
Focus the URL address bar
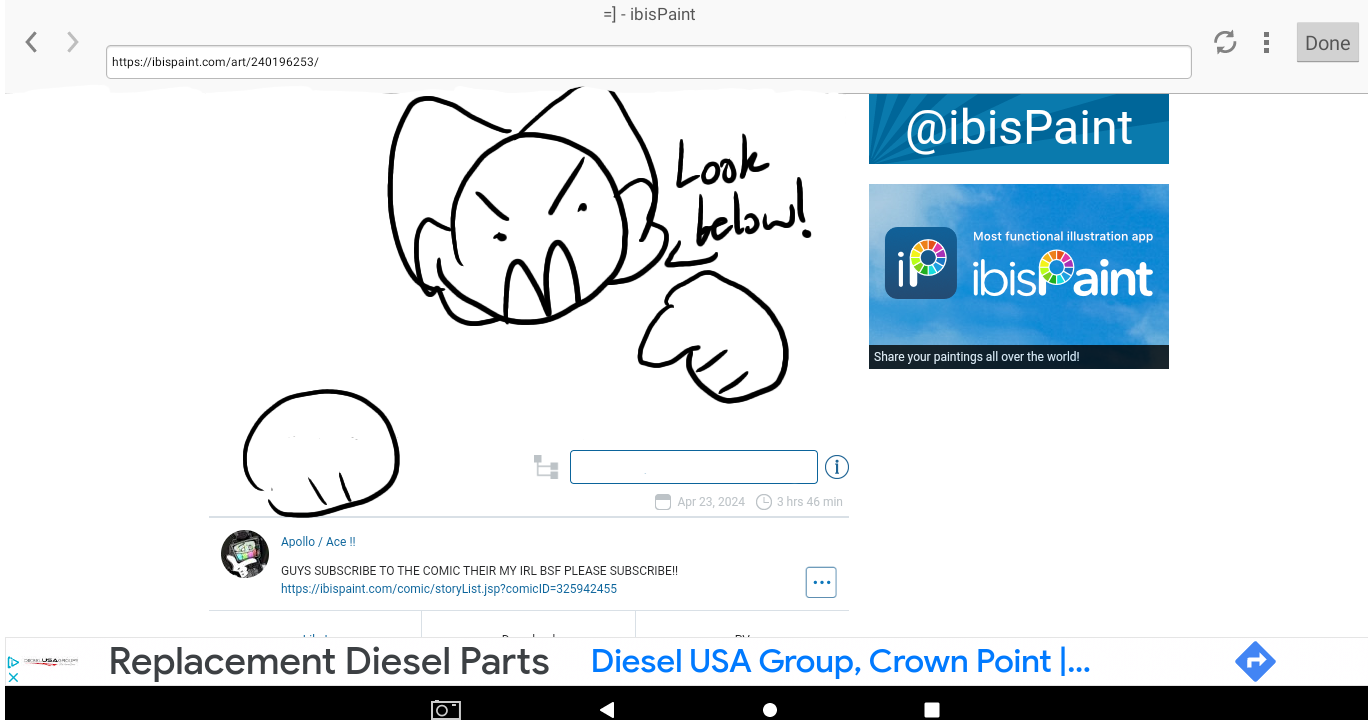click(648, 62)
